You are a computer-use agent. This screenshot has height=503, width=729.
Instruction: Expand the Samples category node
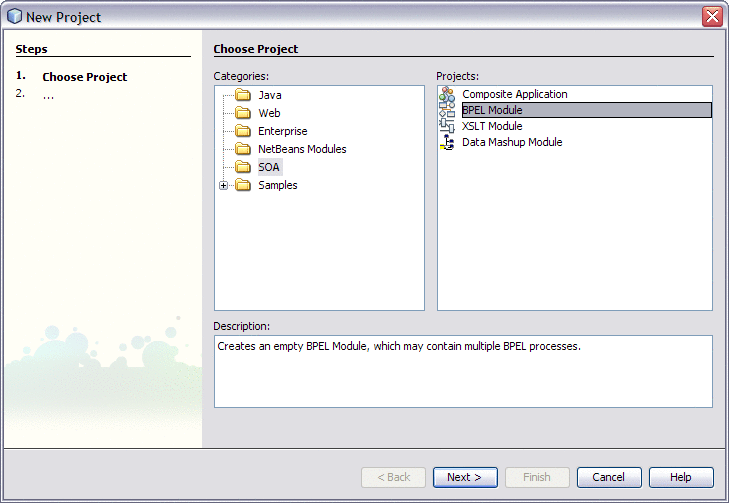click(x=224, y=185)
